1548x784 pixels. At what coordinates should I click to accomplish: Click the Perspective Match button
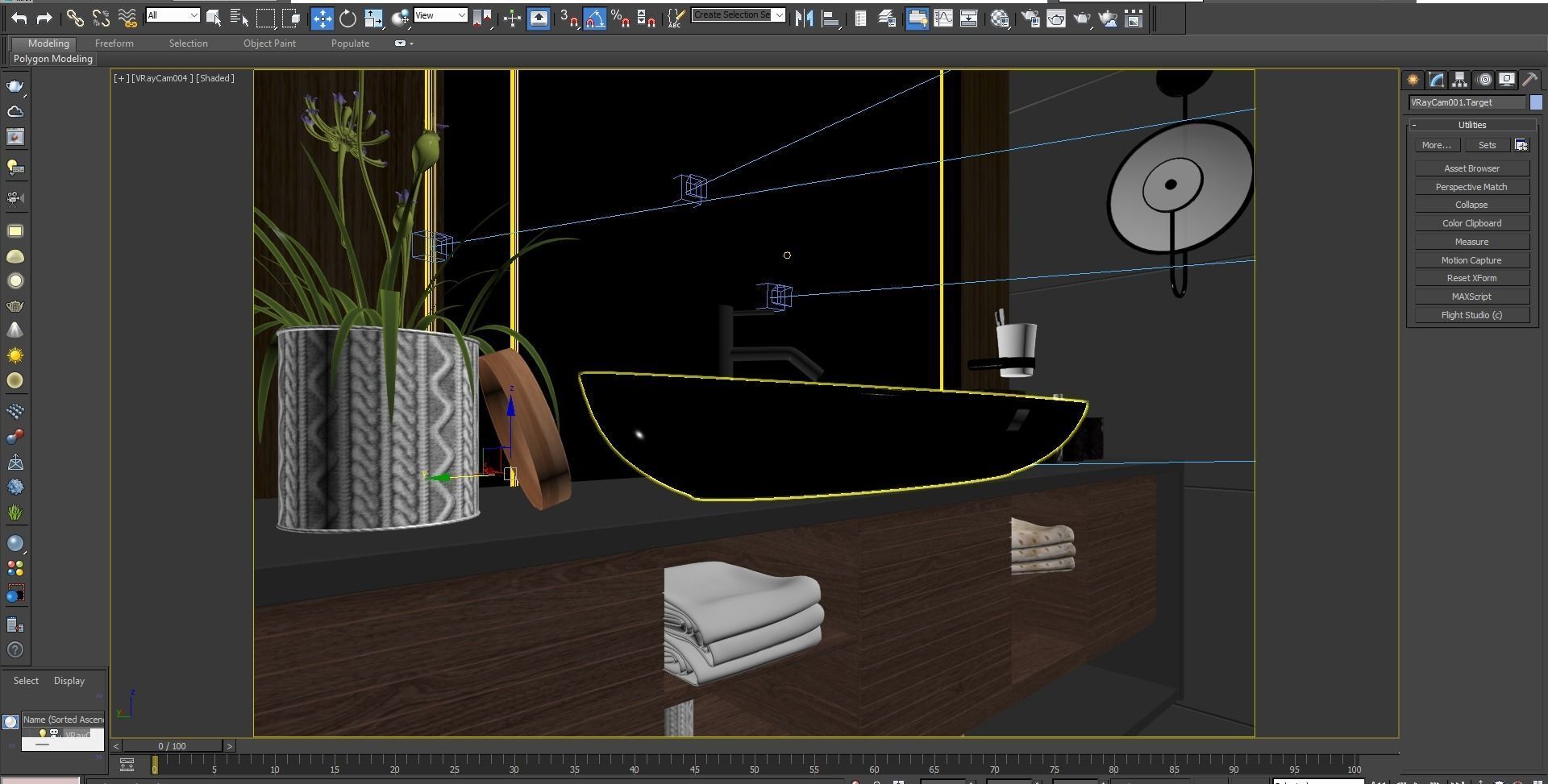click(x=1471, y=187)
